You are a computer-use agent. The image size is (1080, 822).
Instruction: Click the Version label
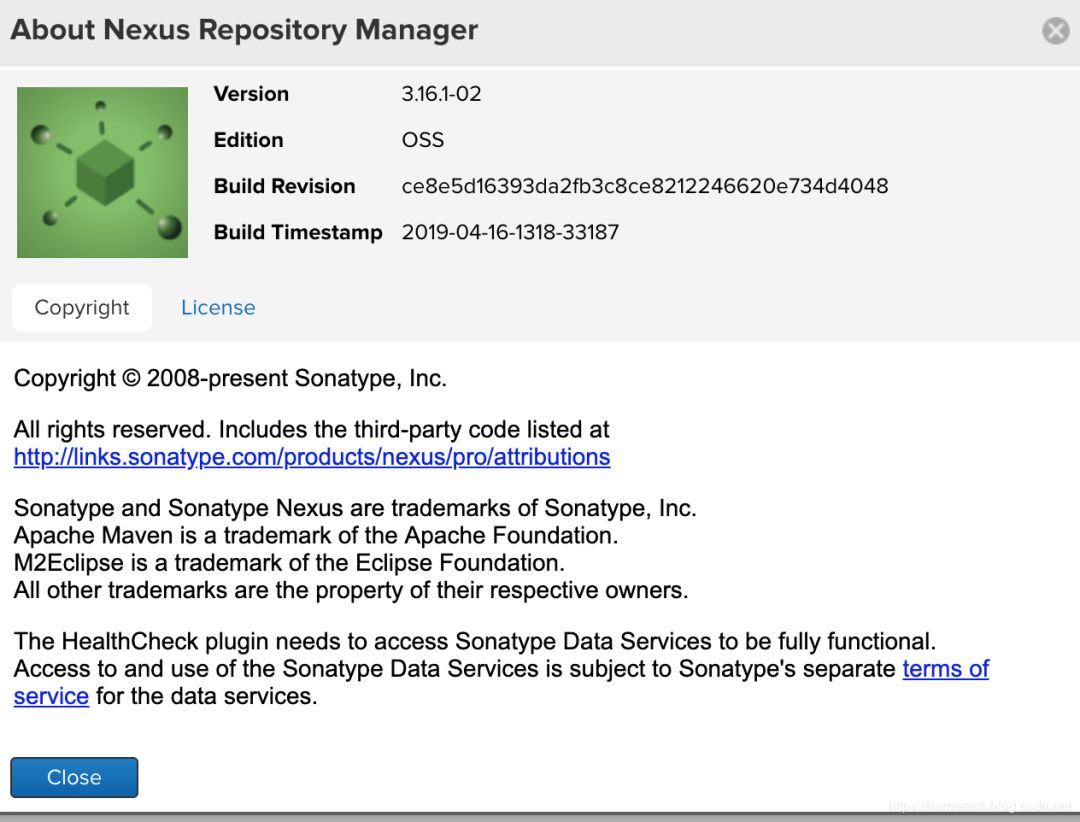[251, 94]
